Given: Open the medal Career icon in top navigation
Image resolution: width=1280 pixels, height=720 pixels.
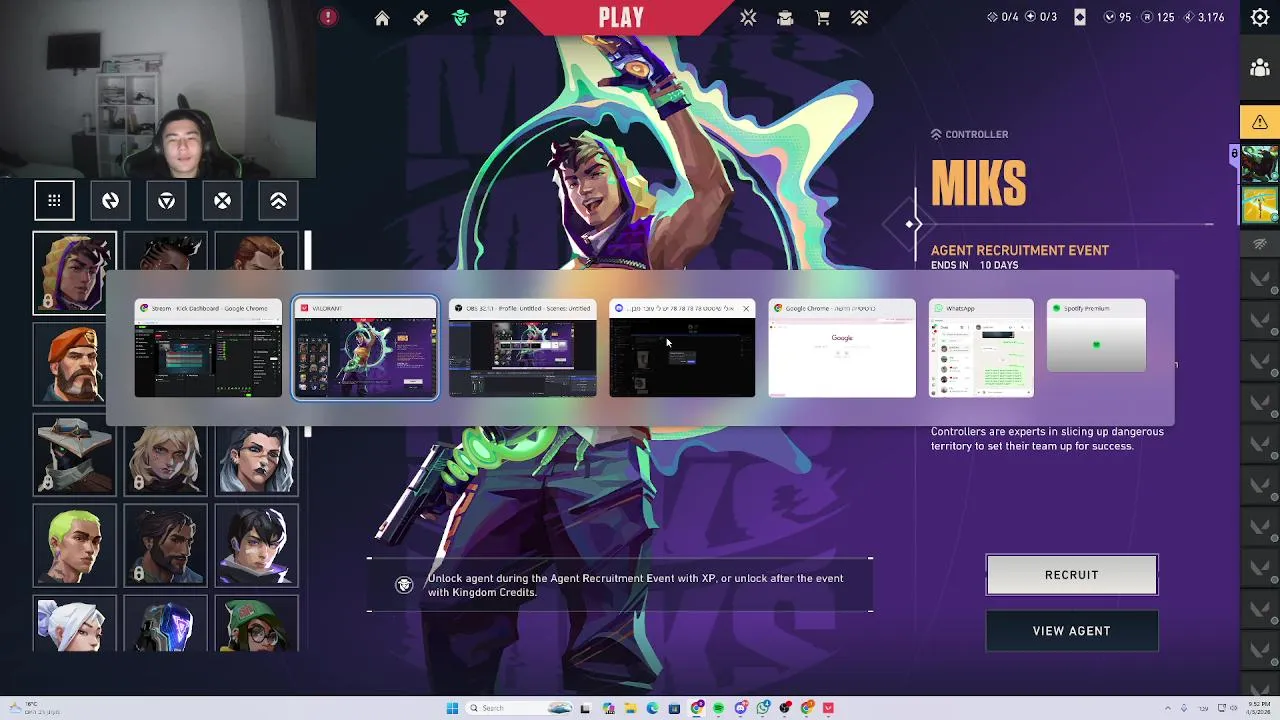Looking at the screenshot, I should 500,18.
